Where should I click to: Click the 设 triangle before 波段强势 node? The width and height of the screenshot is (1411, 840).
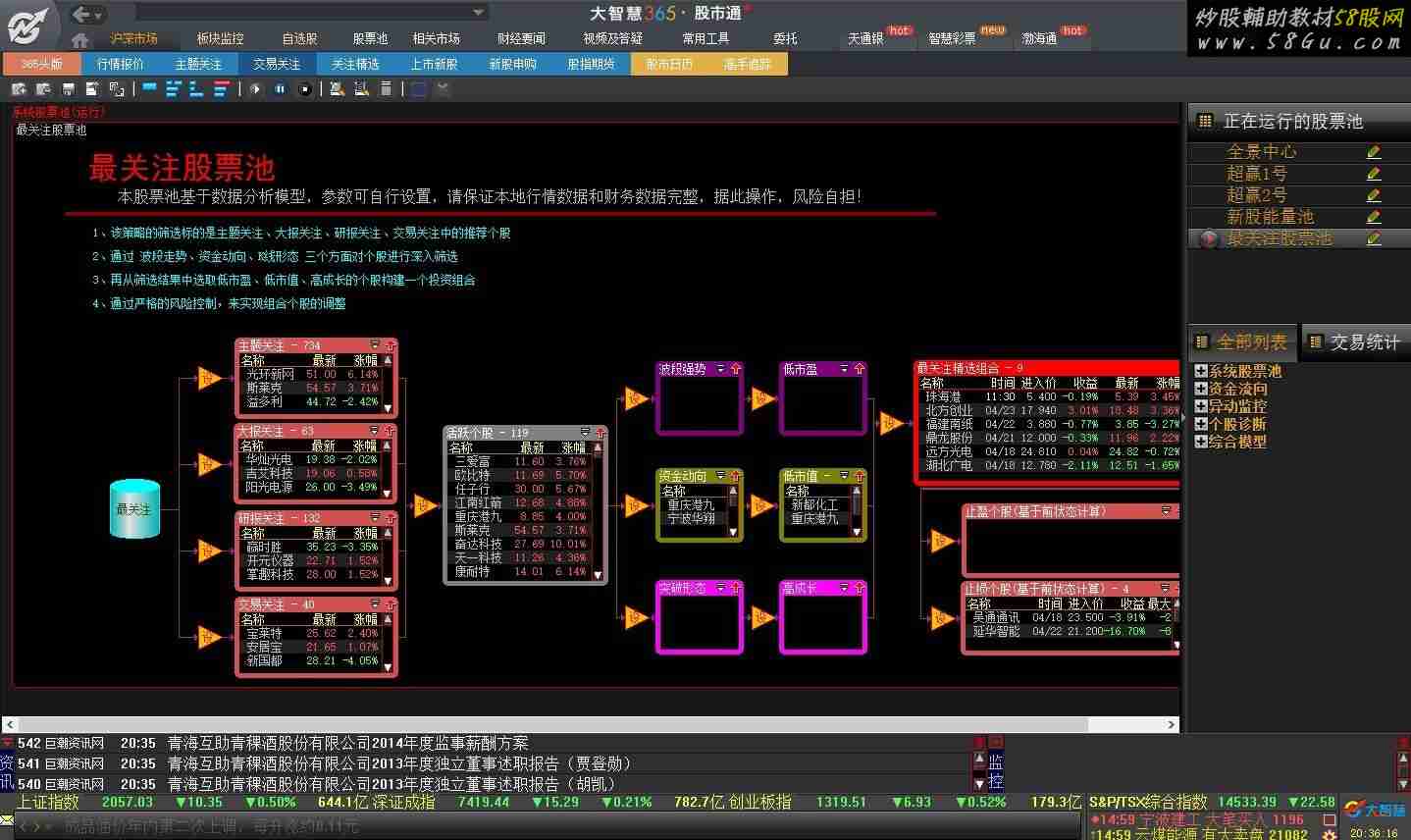pos(635,397)
